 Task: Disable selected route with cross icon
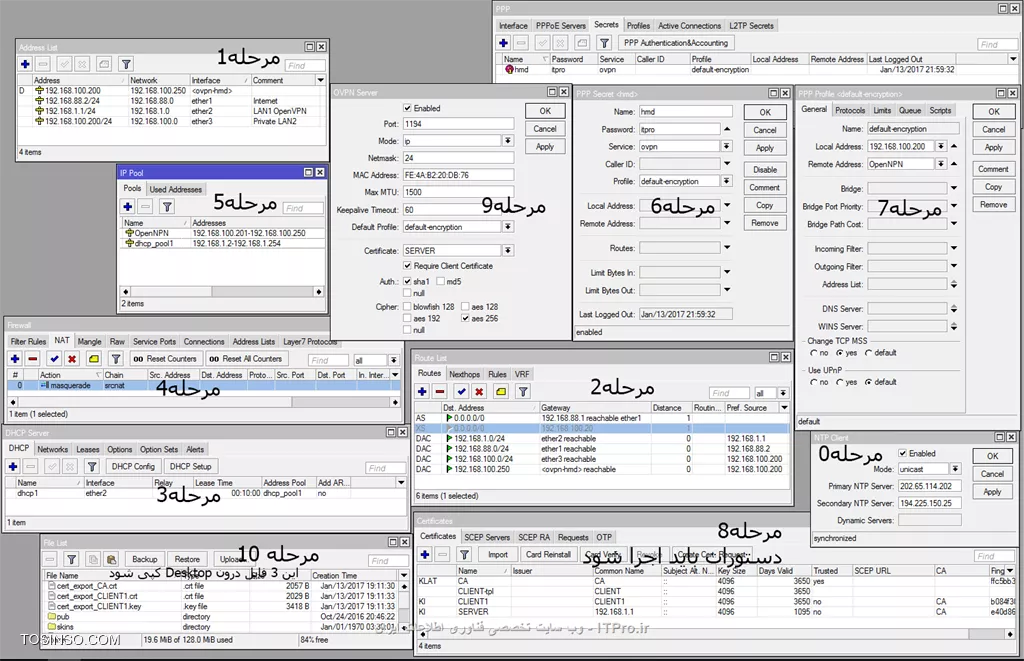click(479, 391)
